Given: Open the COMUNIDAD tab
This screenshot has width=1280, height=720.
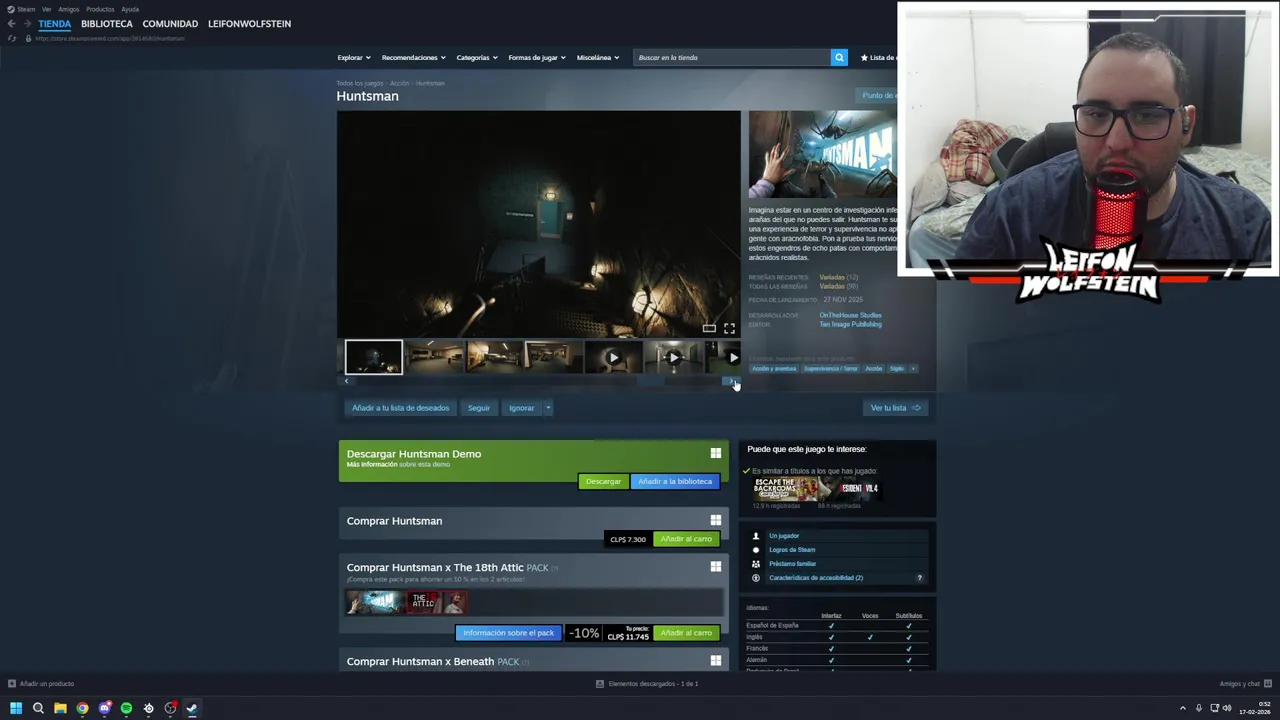Looking at the screenshot, I should (x=170, y=24).
